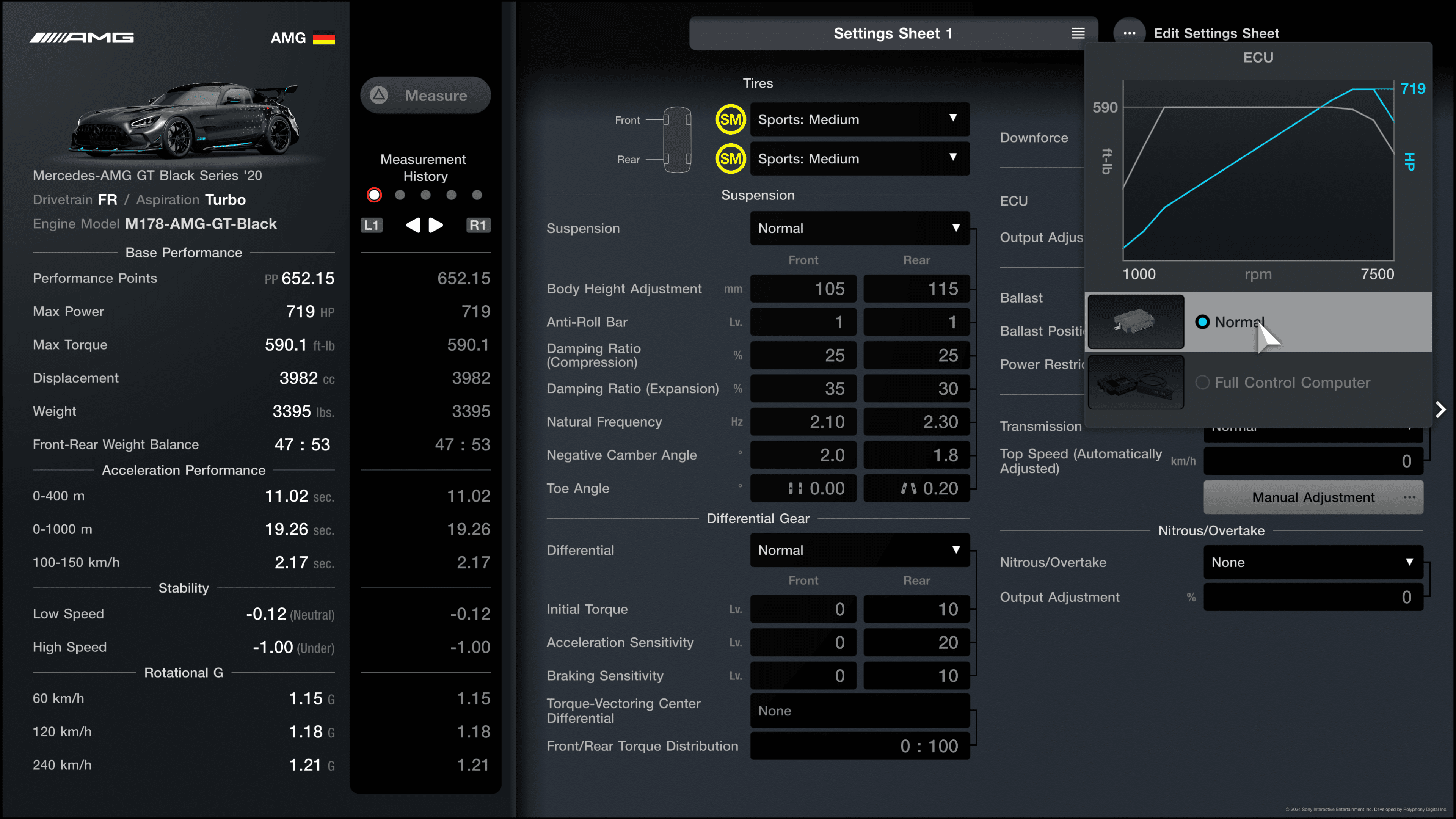Screen dimensions: 1456x819
Task: Edit rear Natural Frequency 2.30
Action: click(916, 422)
